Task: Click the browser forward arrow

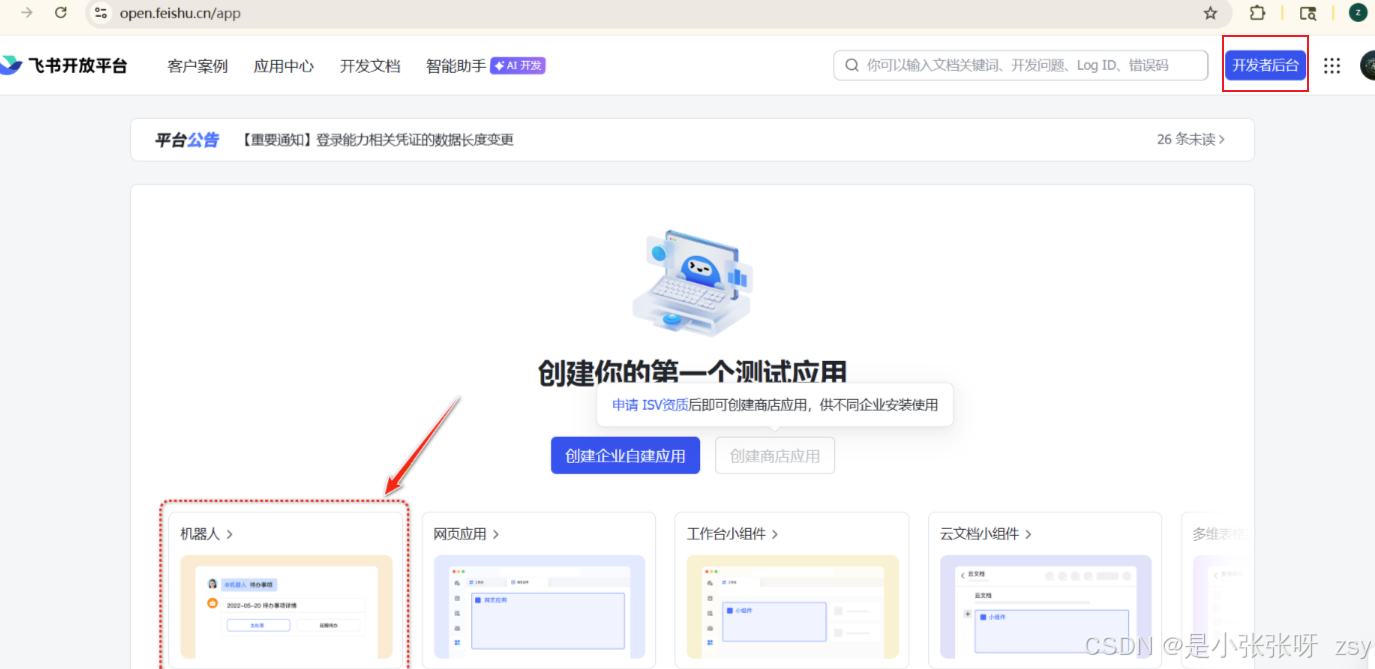Action: pos(27,13)
